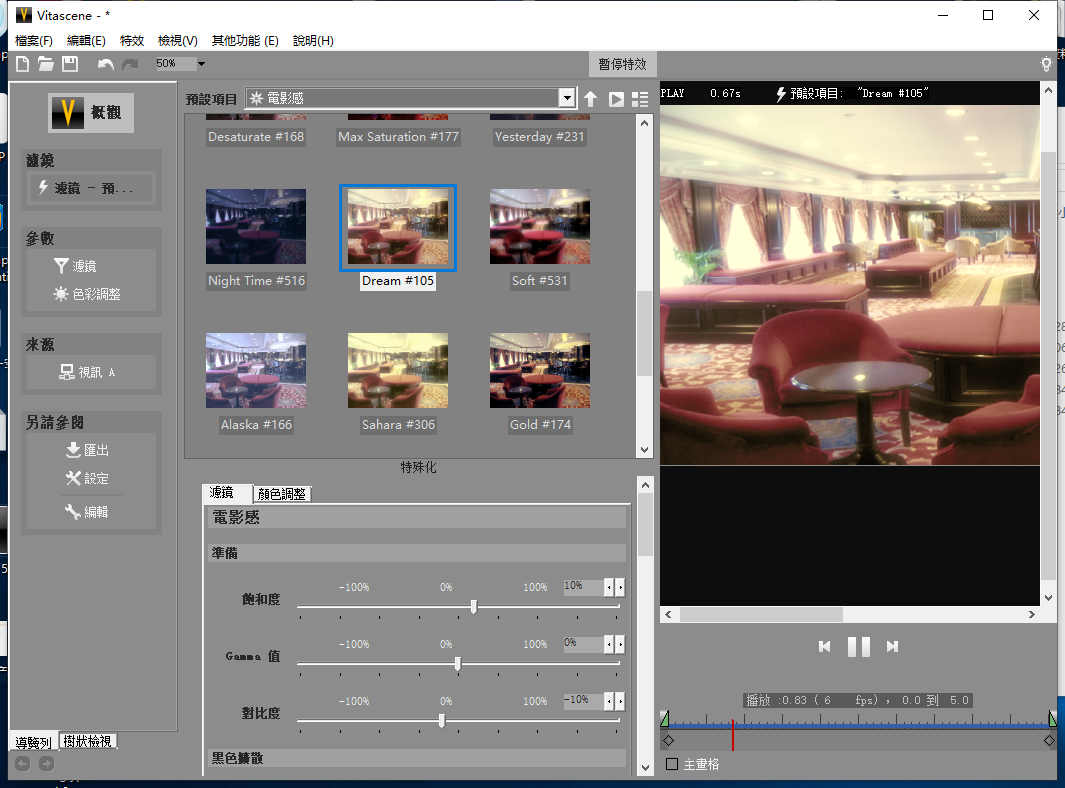This screenshot has width=1065, height=788.
Task: Switch preset browser to list view
Action: pyautogui.click(x=641, y=99)
